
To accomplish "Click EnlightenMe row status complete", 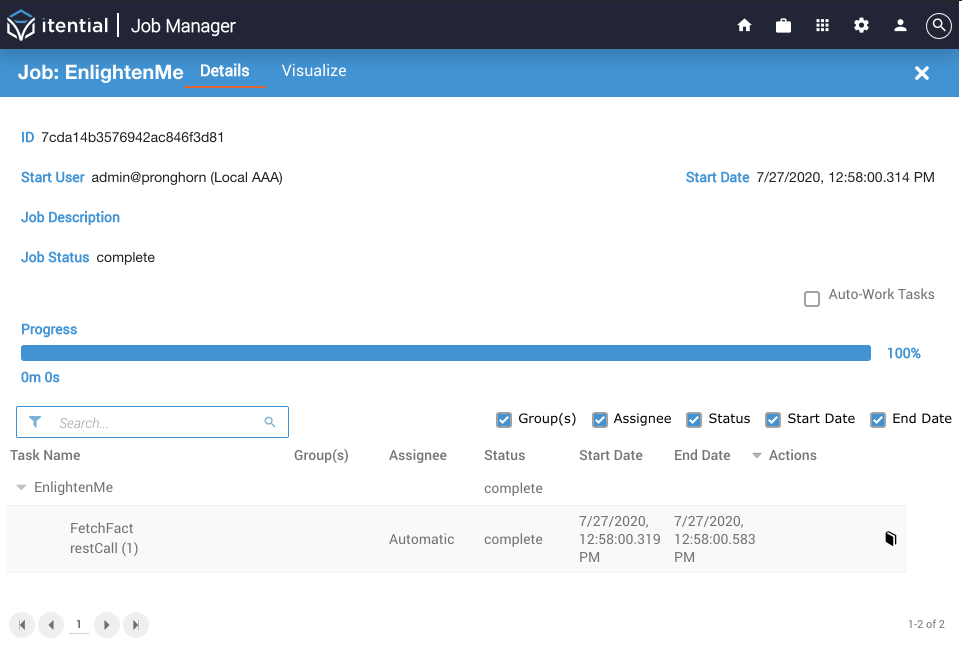I will (514, 488).
